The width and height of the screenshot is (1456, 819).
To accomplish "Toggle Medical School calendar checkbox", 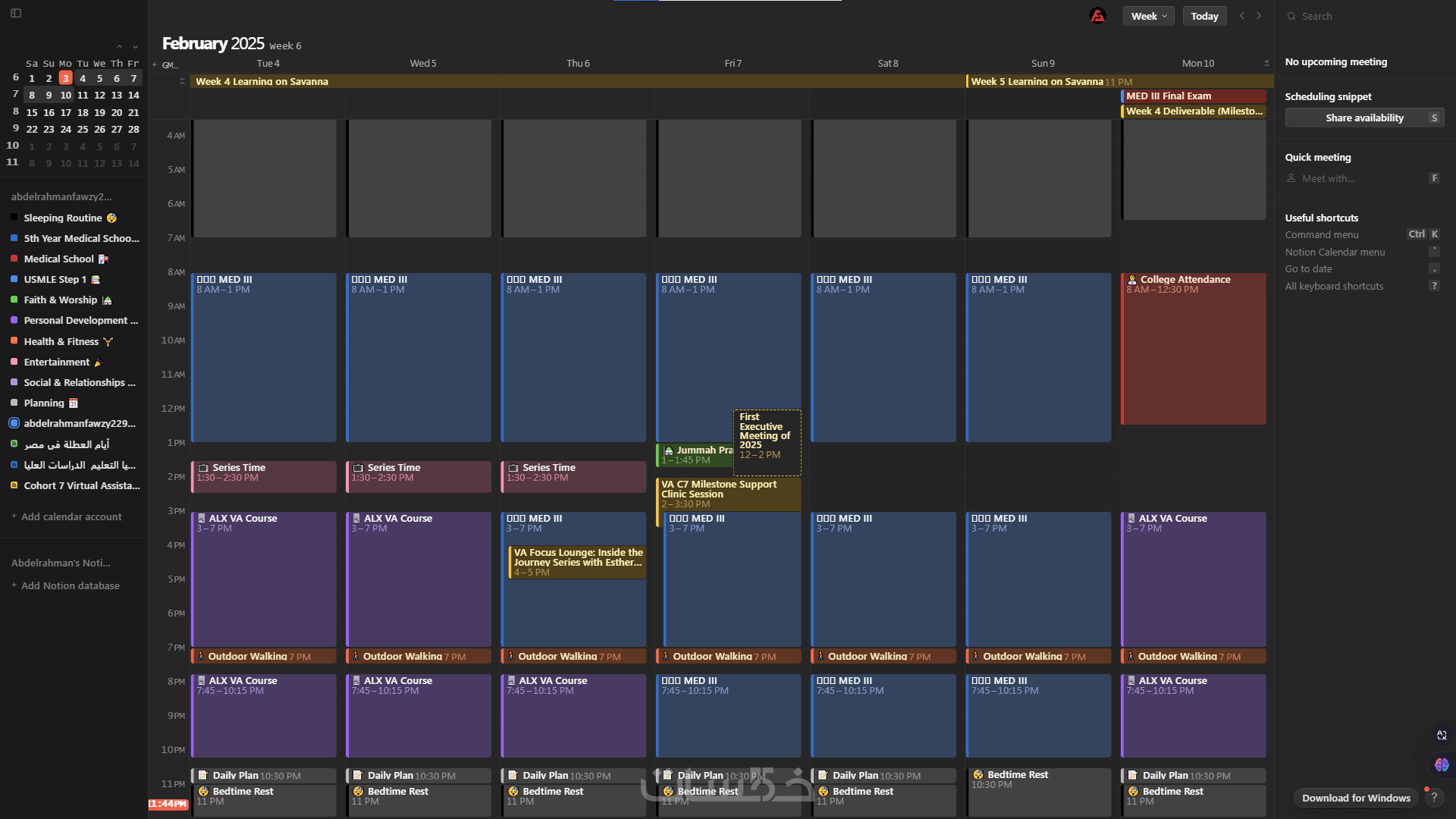I will click(x=14, y=259).
